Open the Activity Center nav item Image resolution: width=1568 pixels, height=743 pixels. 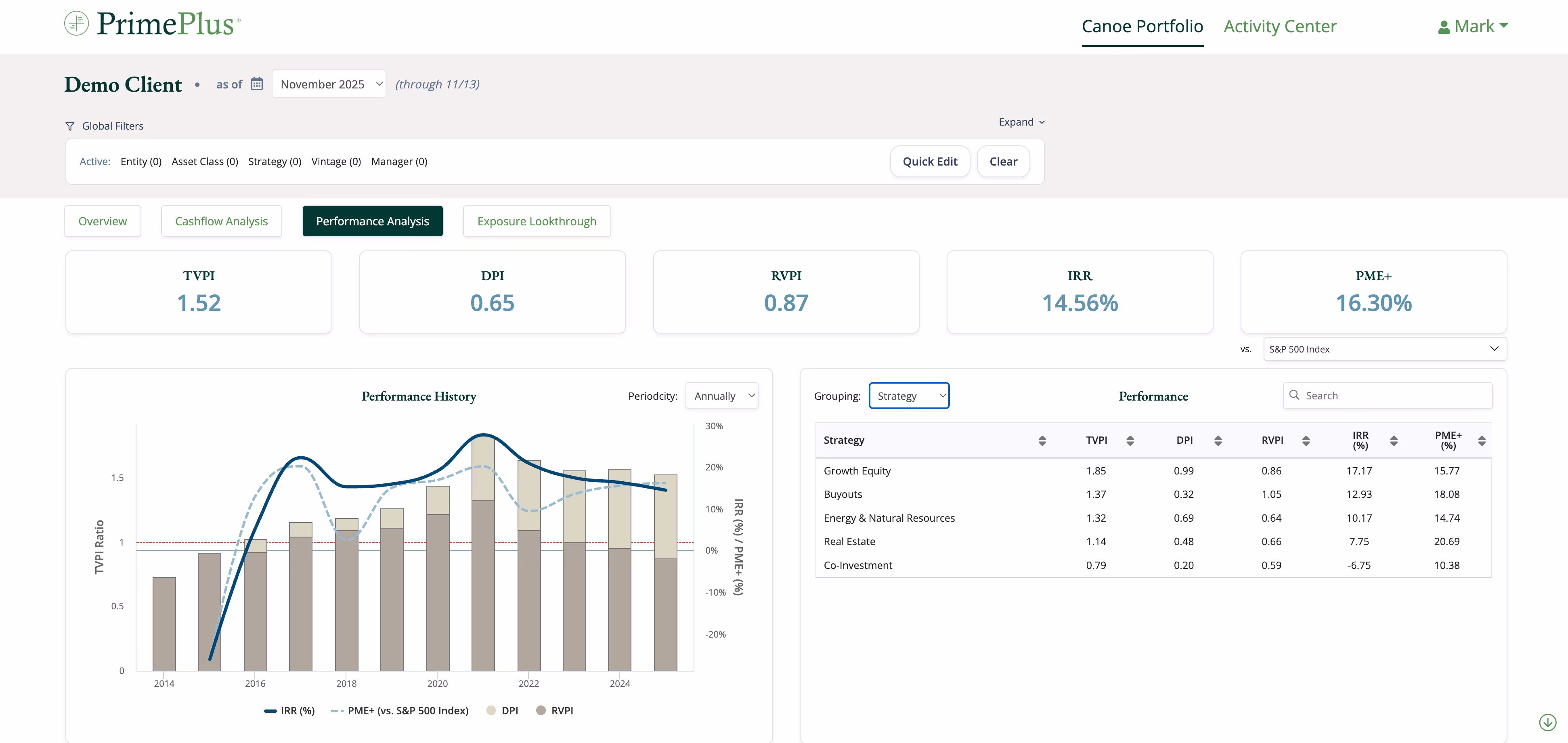pyautogui.click(x=1279, y=26)
